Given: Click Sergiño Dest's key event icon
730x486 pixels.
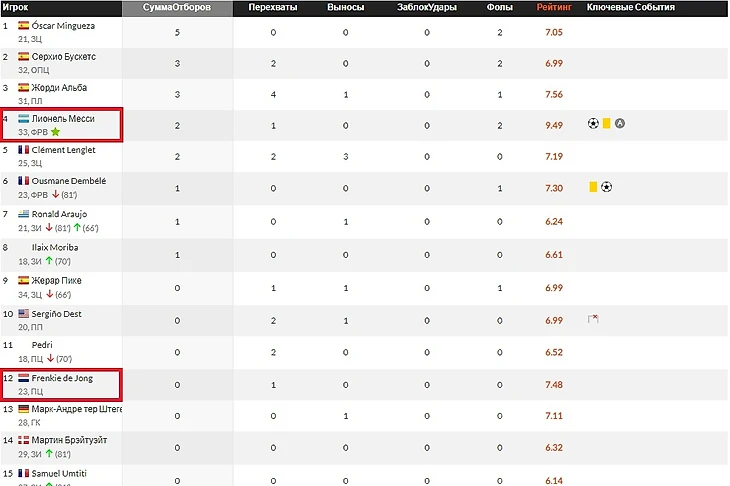Looking at the screenshot, I should click(x=593, y=319).
